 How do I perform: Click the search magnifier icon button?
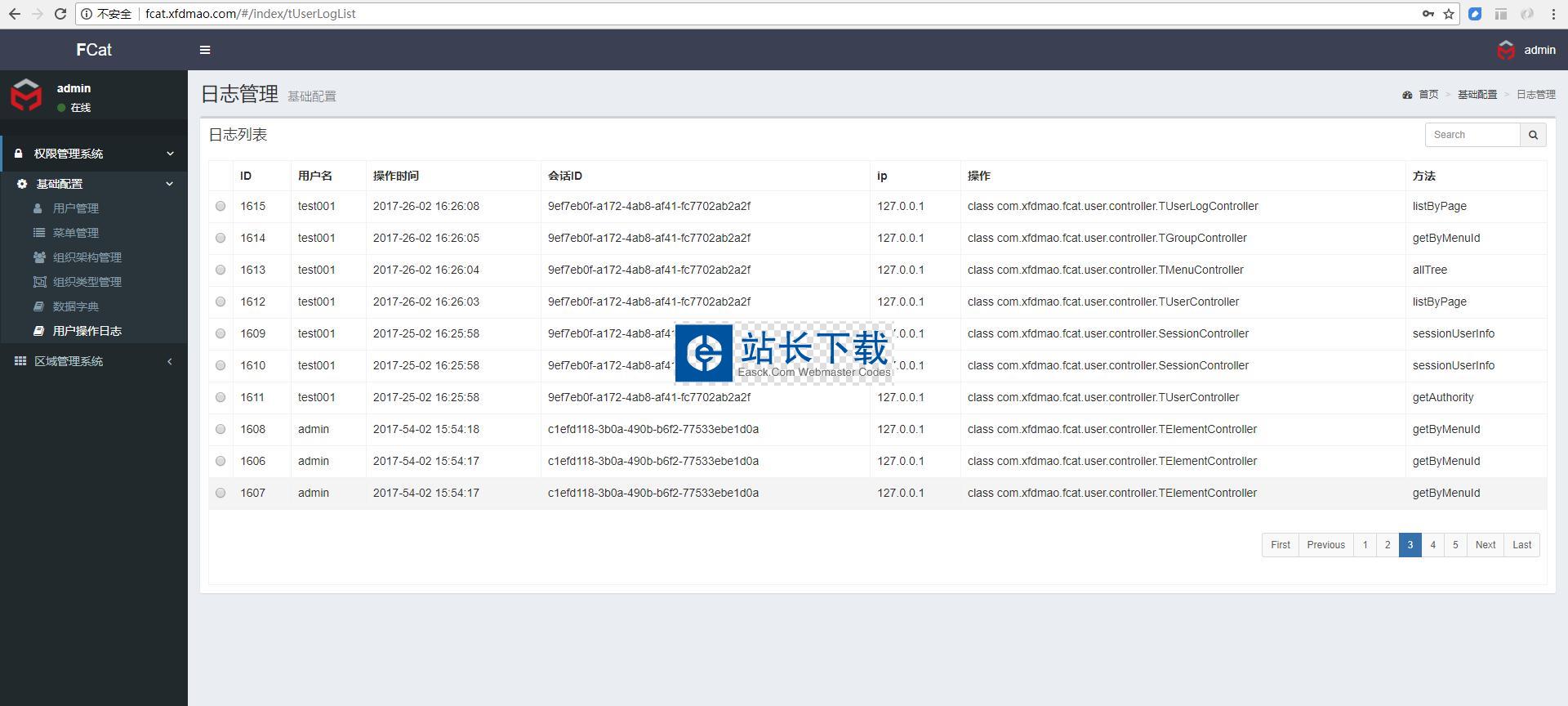tap(1533, 135)
